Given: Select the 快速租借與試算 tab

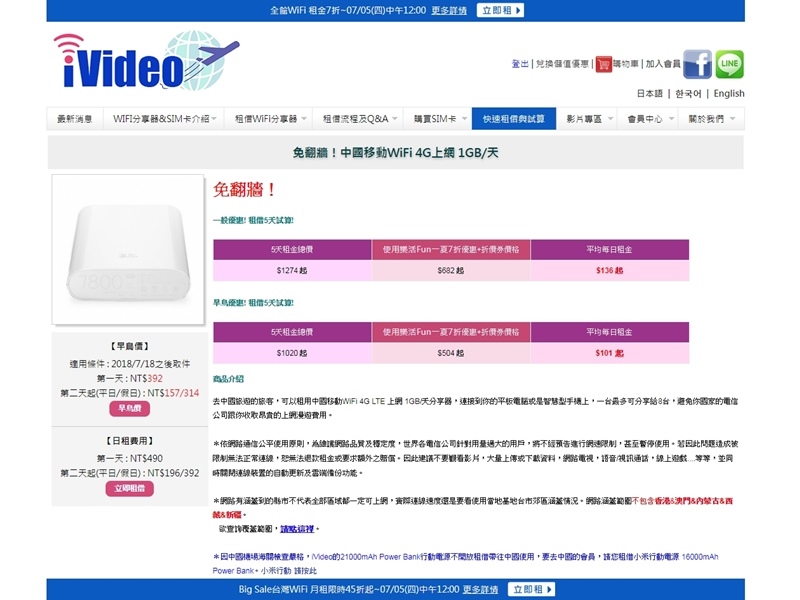Looking at the screenshot, I should tap(514, 119).
